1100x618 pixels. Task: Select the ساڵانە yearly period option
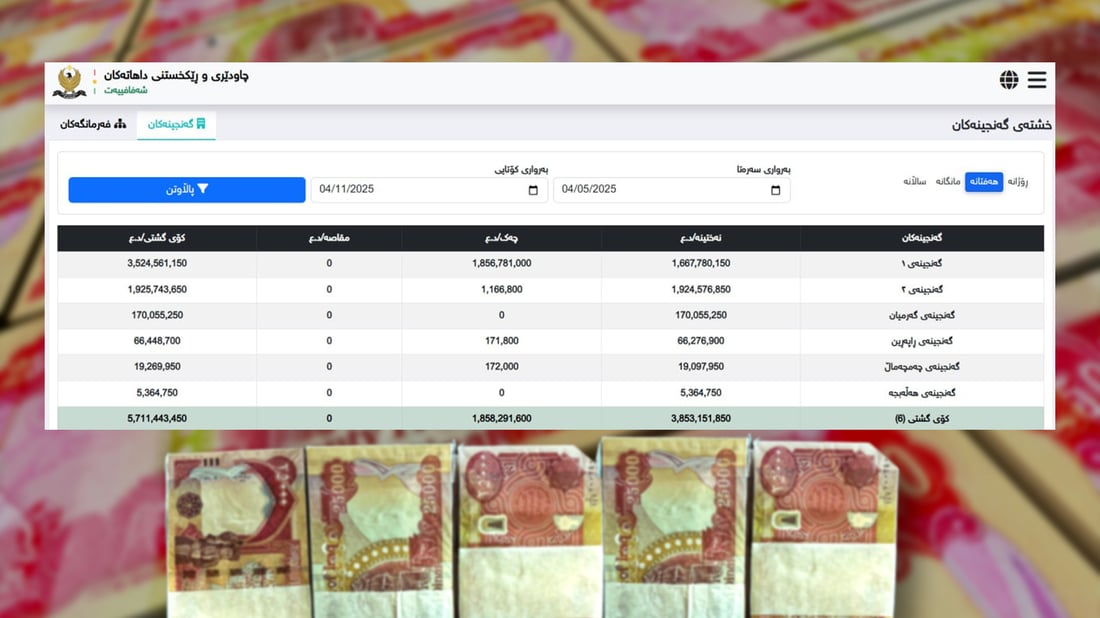click(916, 181)
